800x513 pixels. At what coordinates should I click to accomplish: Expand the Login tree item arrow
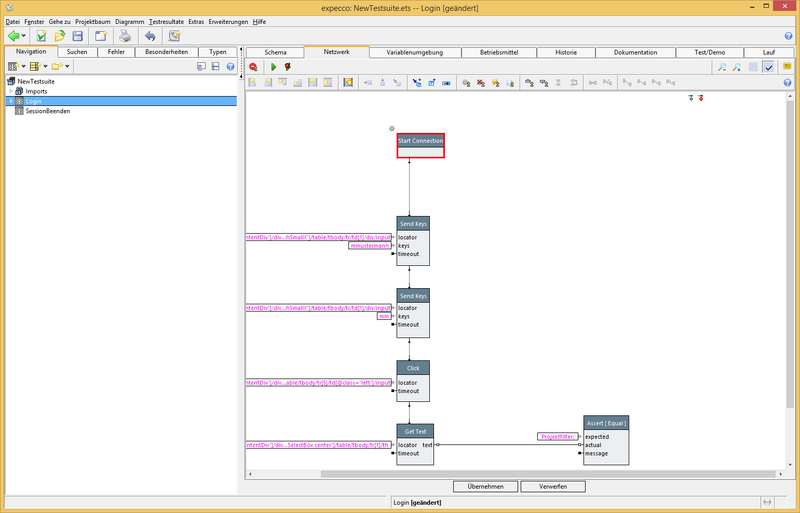10,101
